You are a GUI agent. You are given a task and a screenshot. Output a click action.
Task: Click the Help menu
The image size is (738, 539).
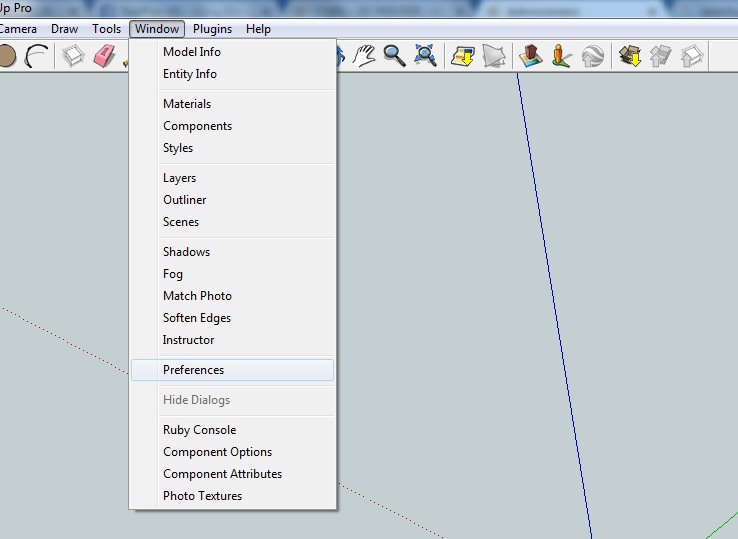tap(258, 29)
